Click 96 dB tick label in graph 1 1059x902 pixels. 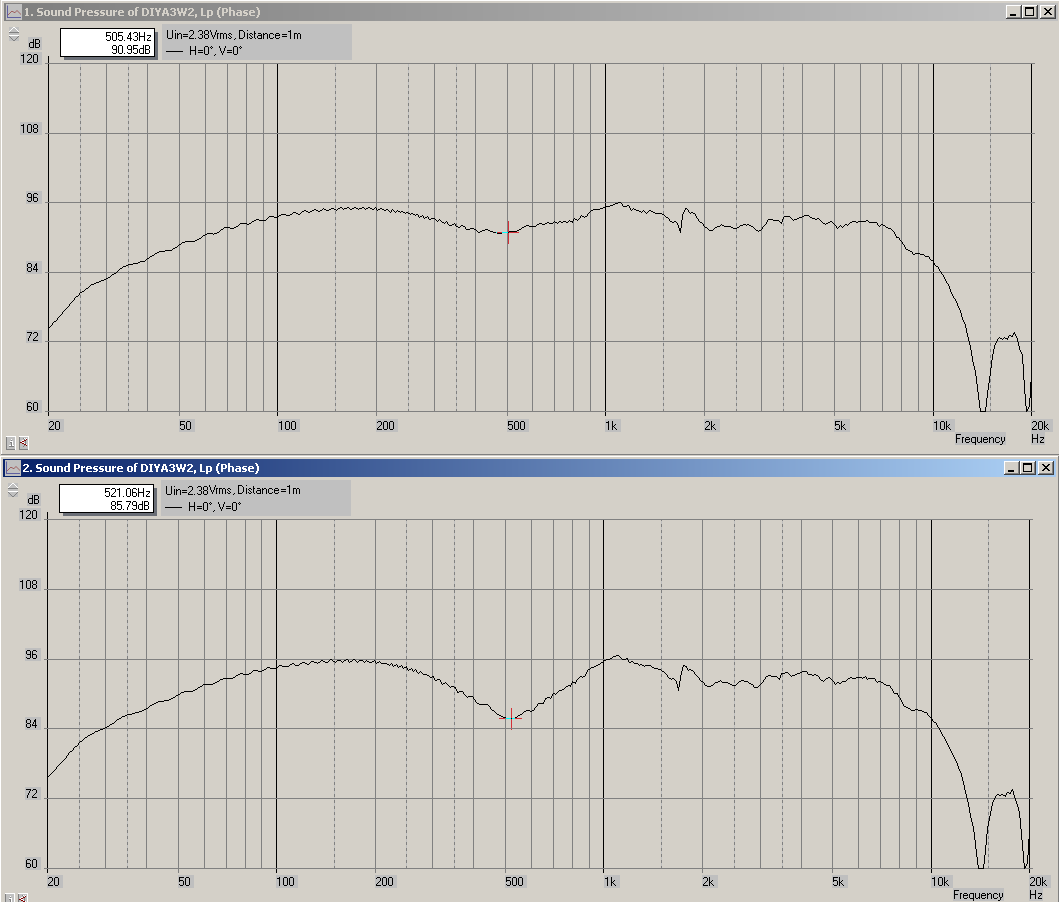(x=32, y=198)
